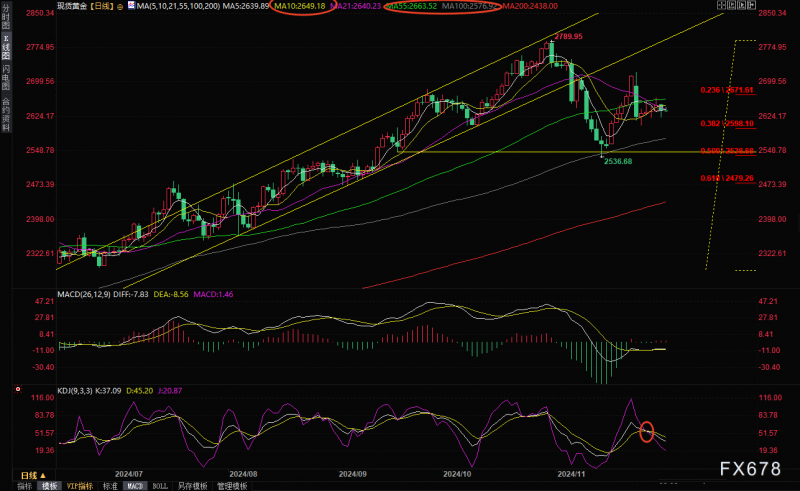Viewport: 800px width, 491px height.
Task: Click the small round icon after 日线 title
Action: [120, 7]
